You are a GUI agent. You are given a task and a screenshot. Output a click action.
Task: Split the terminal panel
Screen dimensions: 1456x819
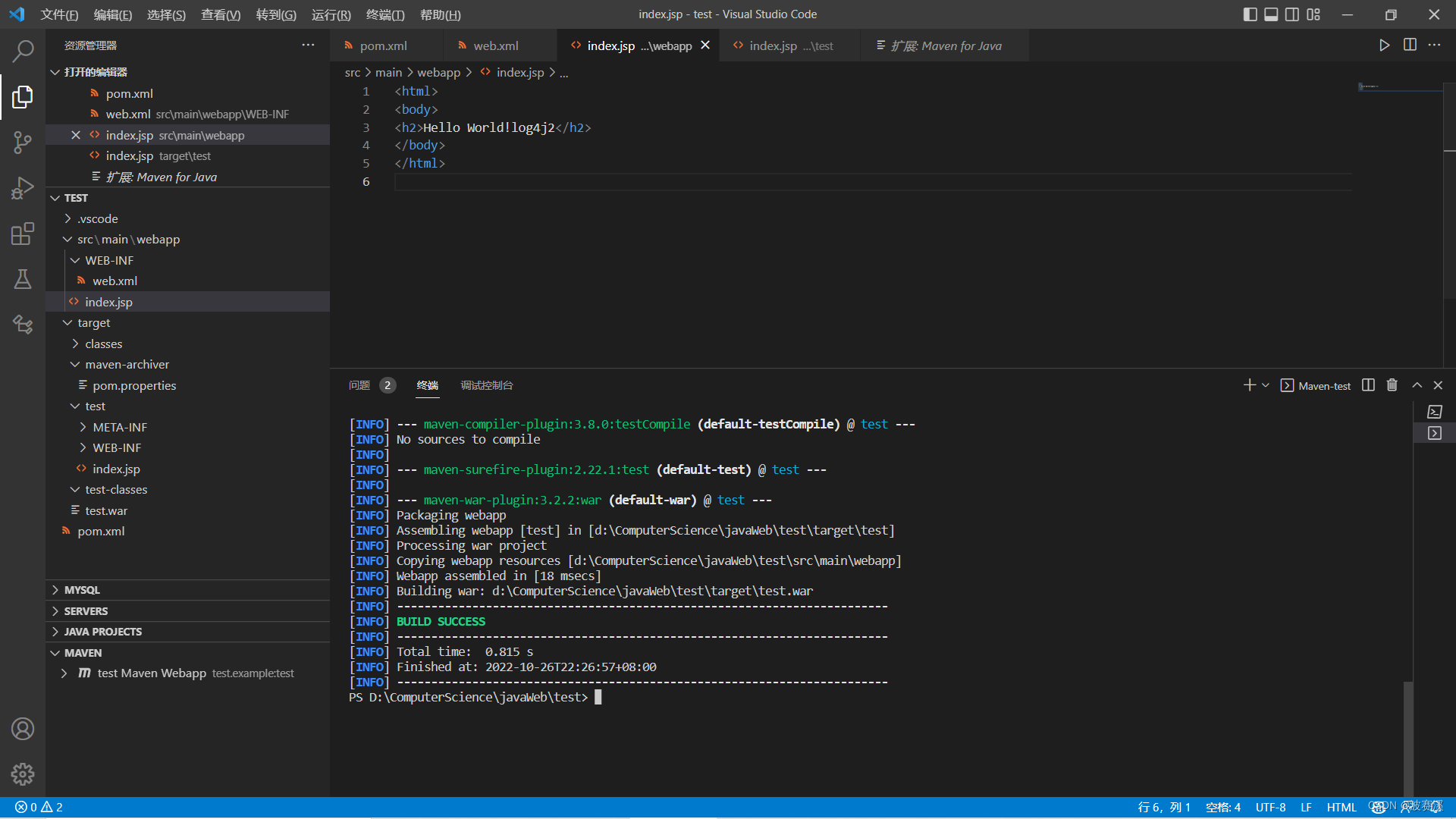click(x=1368, y=385)
